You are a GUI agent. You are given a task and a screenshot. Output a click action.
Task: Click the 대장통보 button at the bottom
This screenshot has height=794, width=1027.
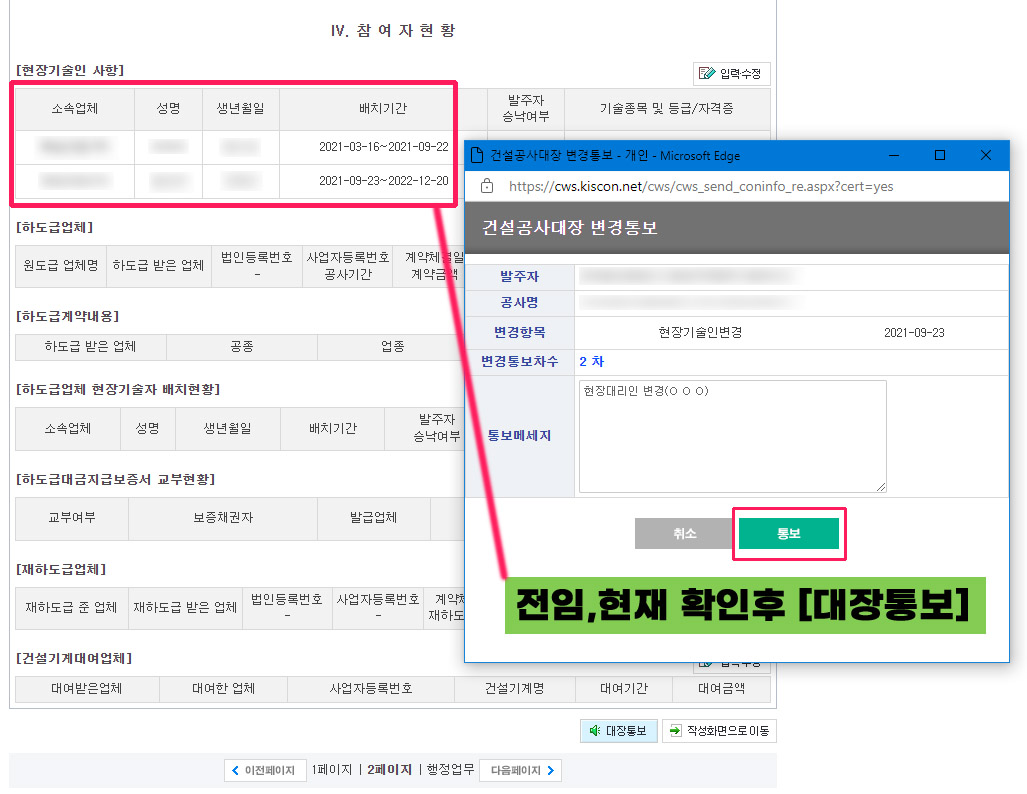coord(618,730)
